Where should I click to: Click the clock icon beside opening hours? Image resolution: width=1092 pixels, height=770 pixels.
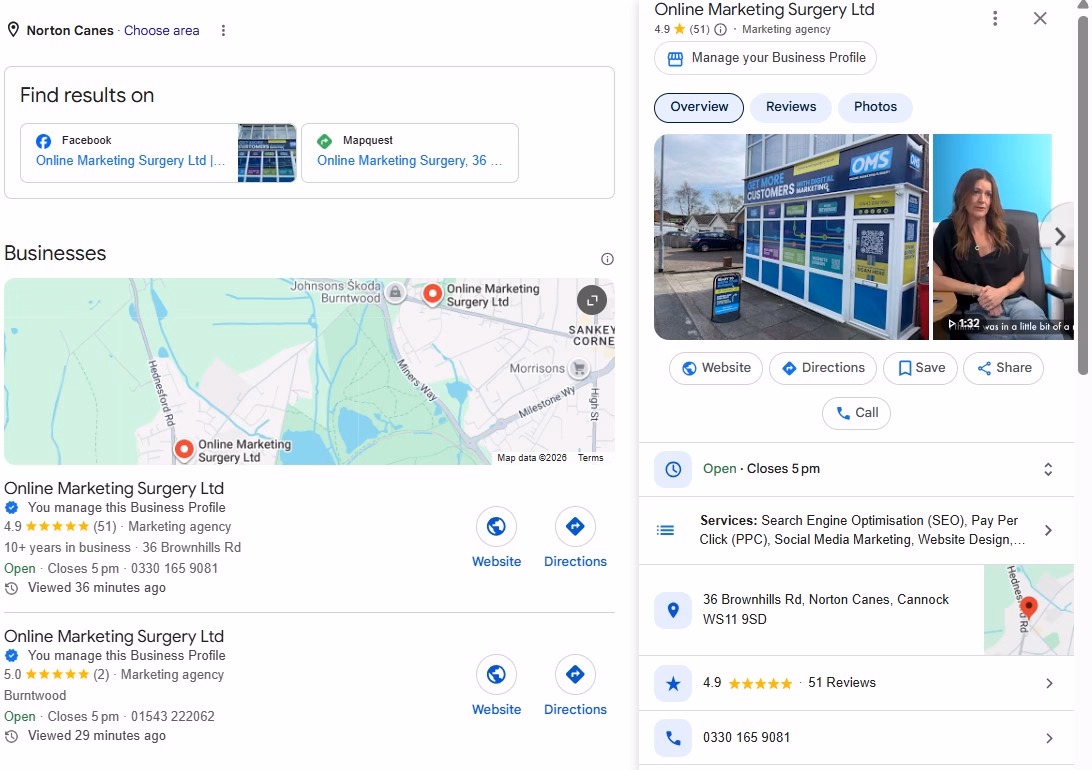[673, 469]
